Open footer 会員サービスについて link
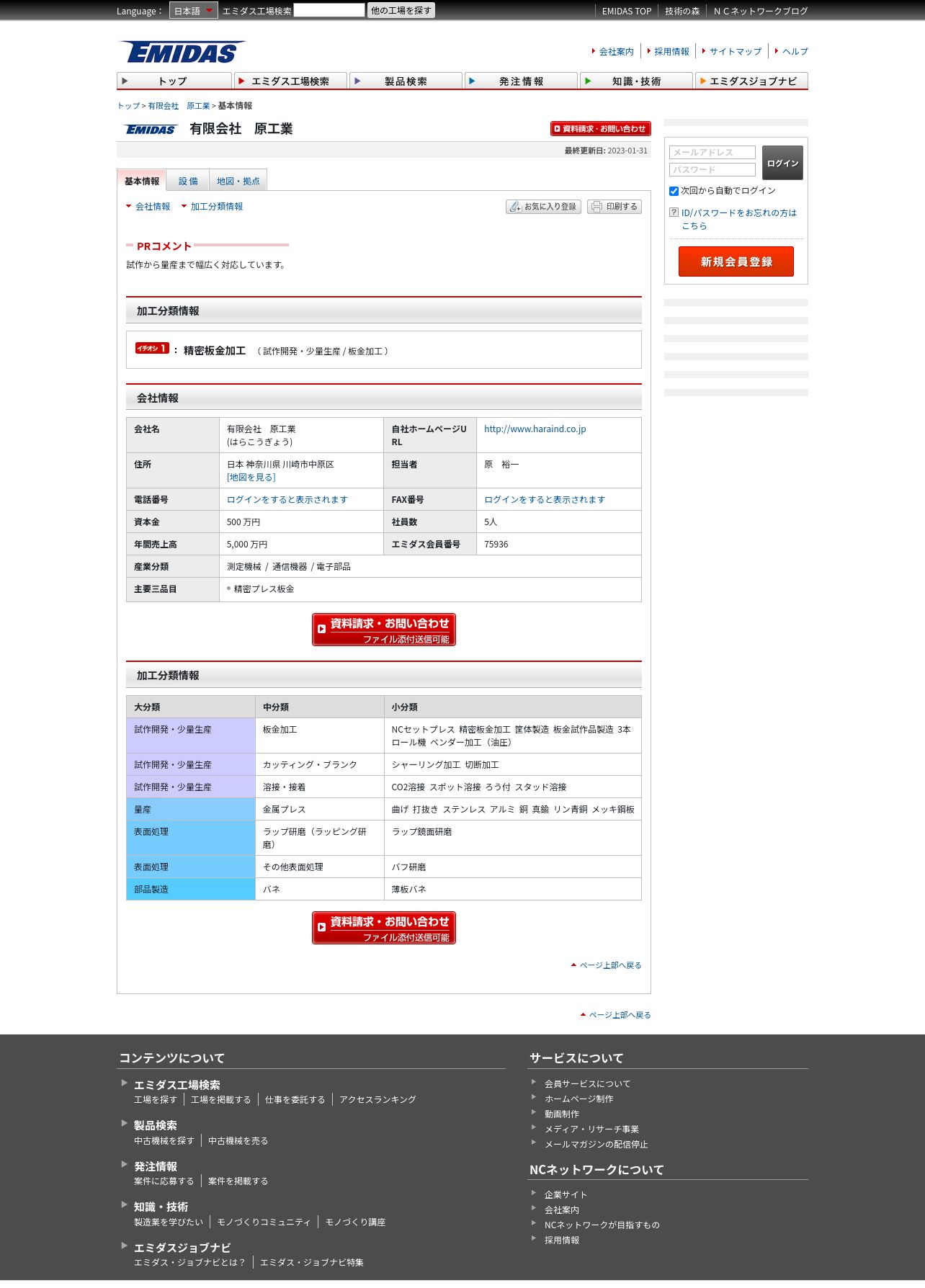The image size is (925, 1288). (587, 1084)
